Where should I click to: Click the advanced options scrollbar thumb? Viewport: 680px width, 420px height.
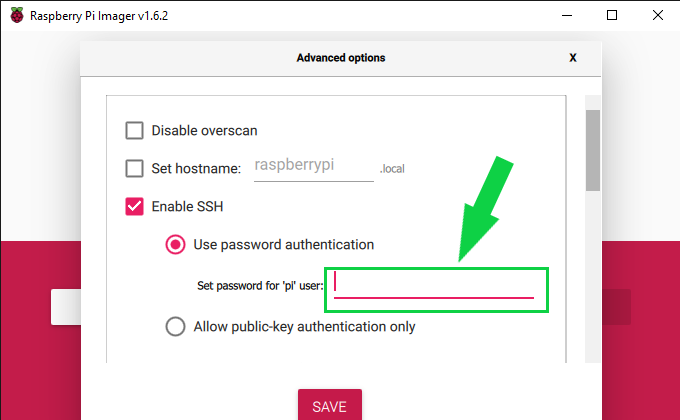(592, 150)
